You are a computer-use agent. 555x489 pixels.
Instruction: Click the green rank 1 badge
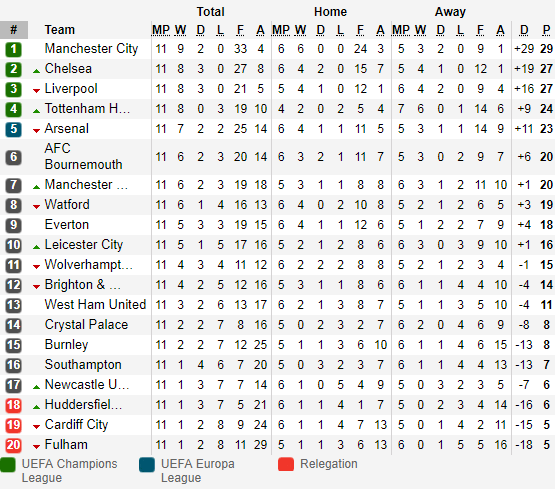tap(13, 49)
